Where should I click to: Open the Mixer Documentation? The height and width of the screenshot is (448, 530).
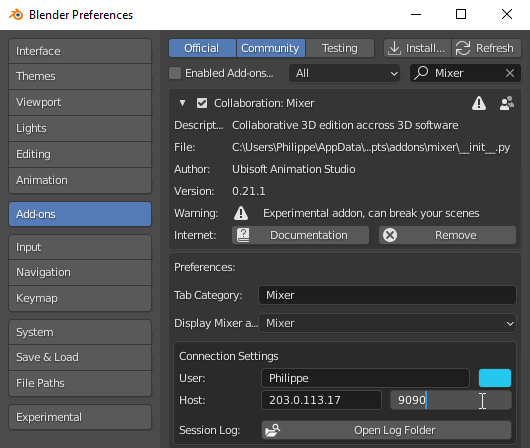300,235
